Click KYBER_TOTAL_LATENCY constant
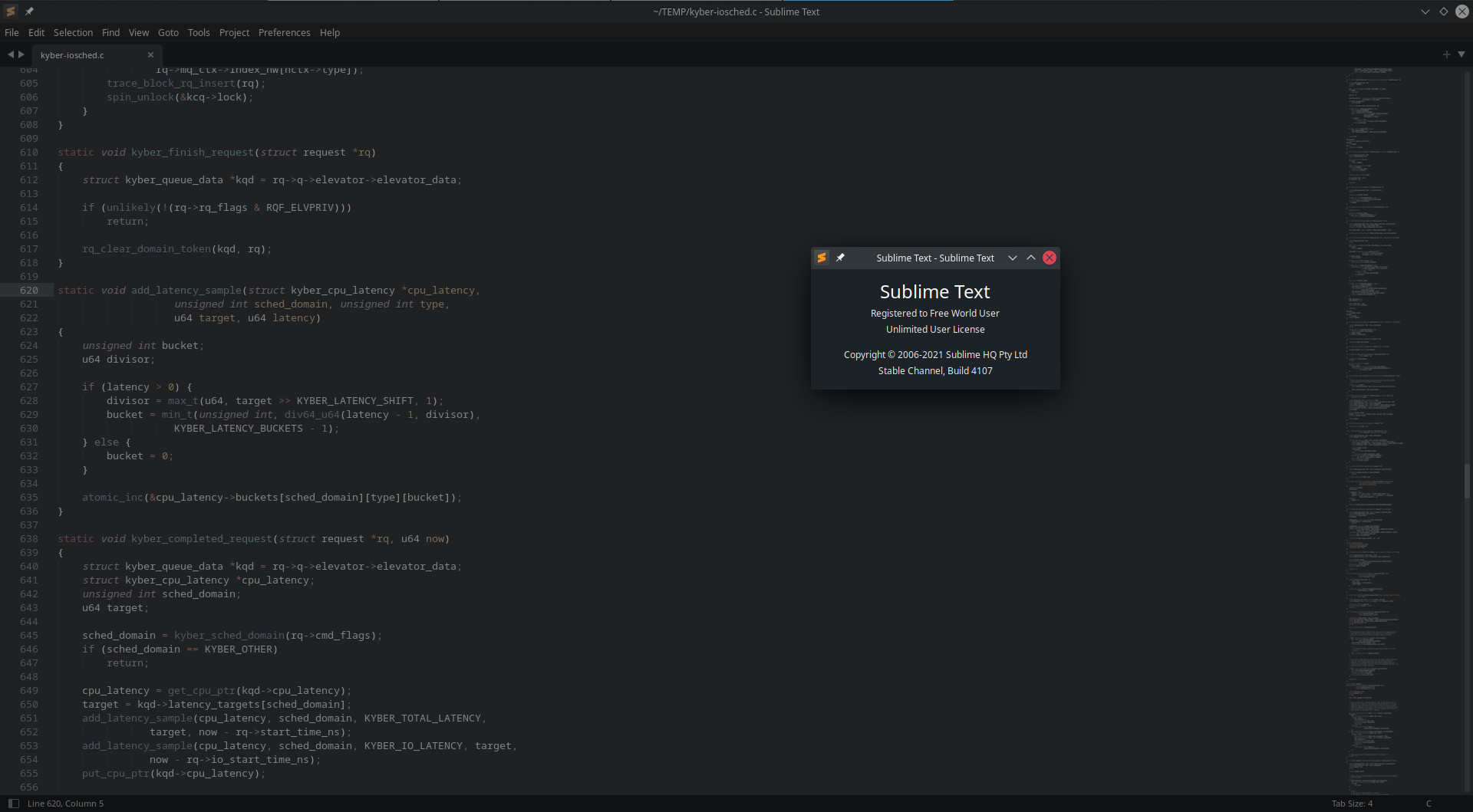 click(x=423, y=718)
